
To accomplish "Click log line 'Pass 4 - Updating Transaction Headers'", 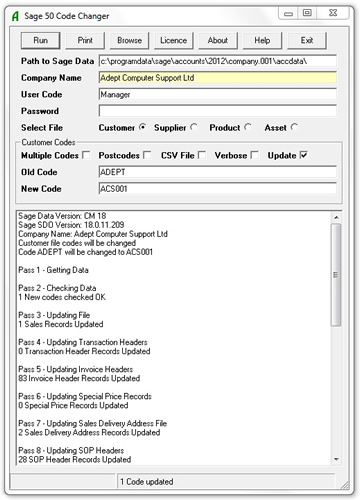I will [83, 342].
